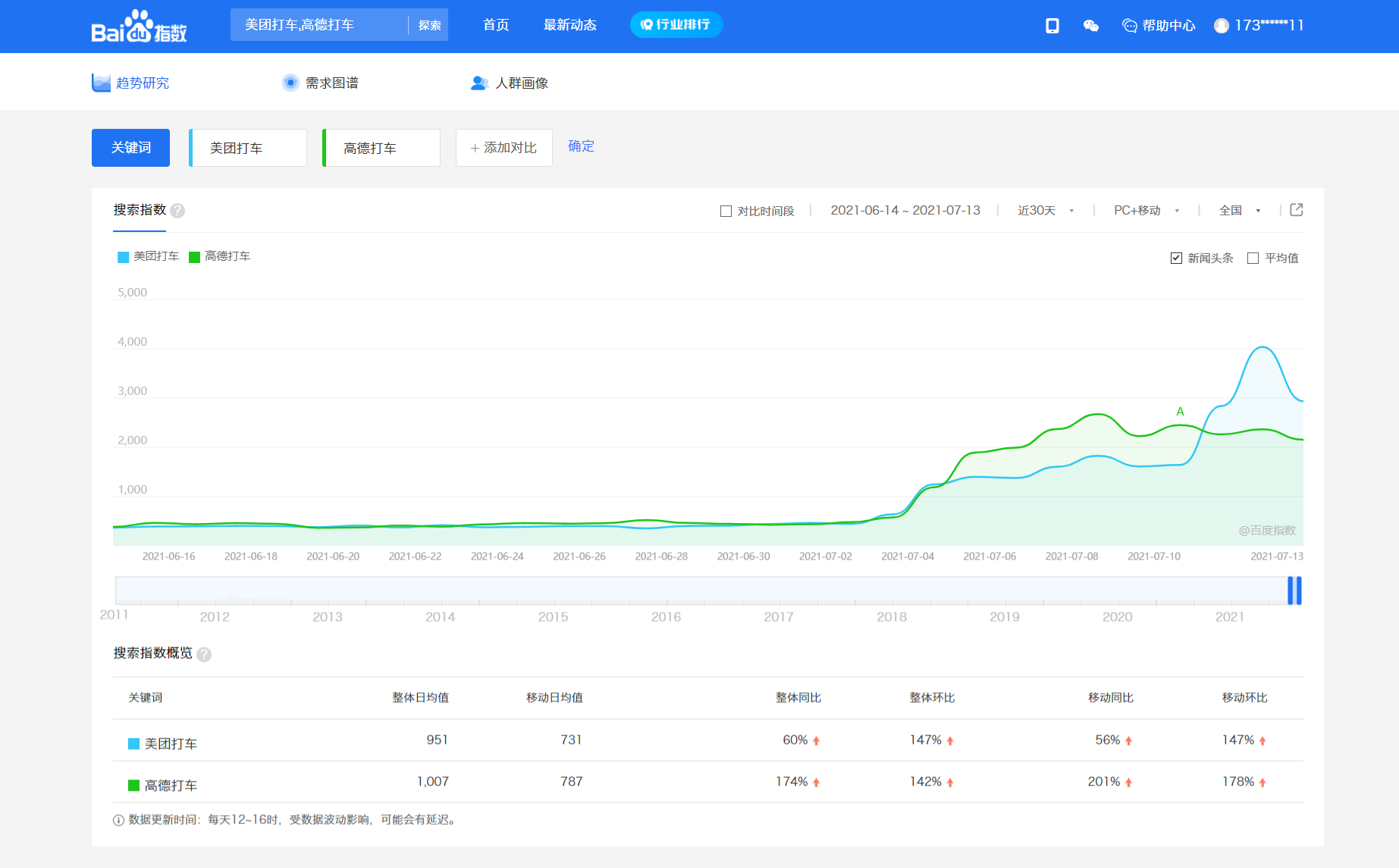Click the 行业排行 badge icon
1399x868 pixels.
point(646,25)
